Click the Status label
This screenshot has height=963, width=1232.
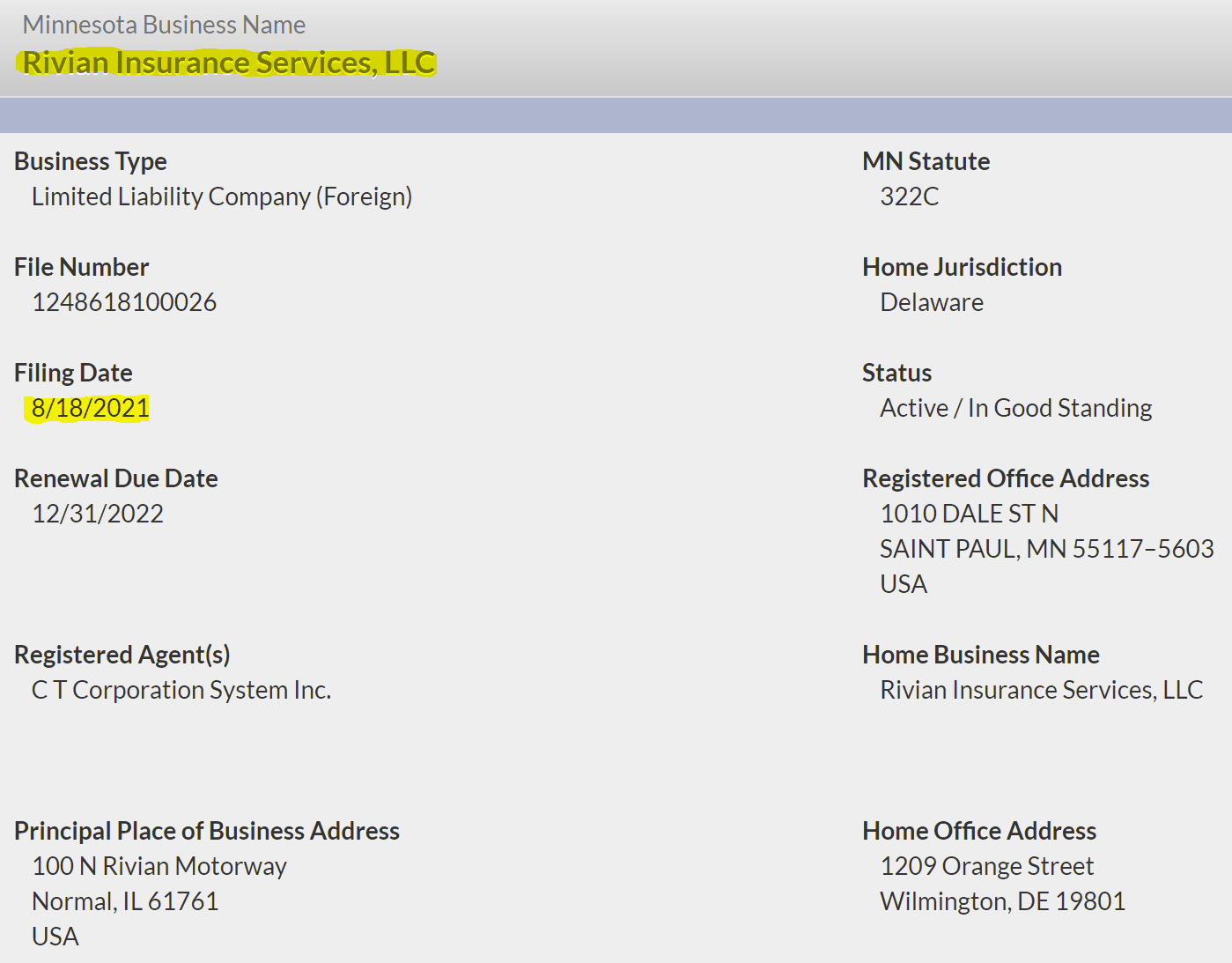[x=897, y=373]
